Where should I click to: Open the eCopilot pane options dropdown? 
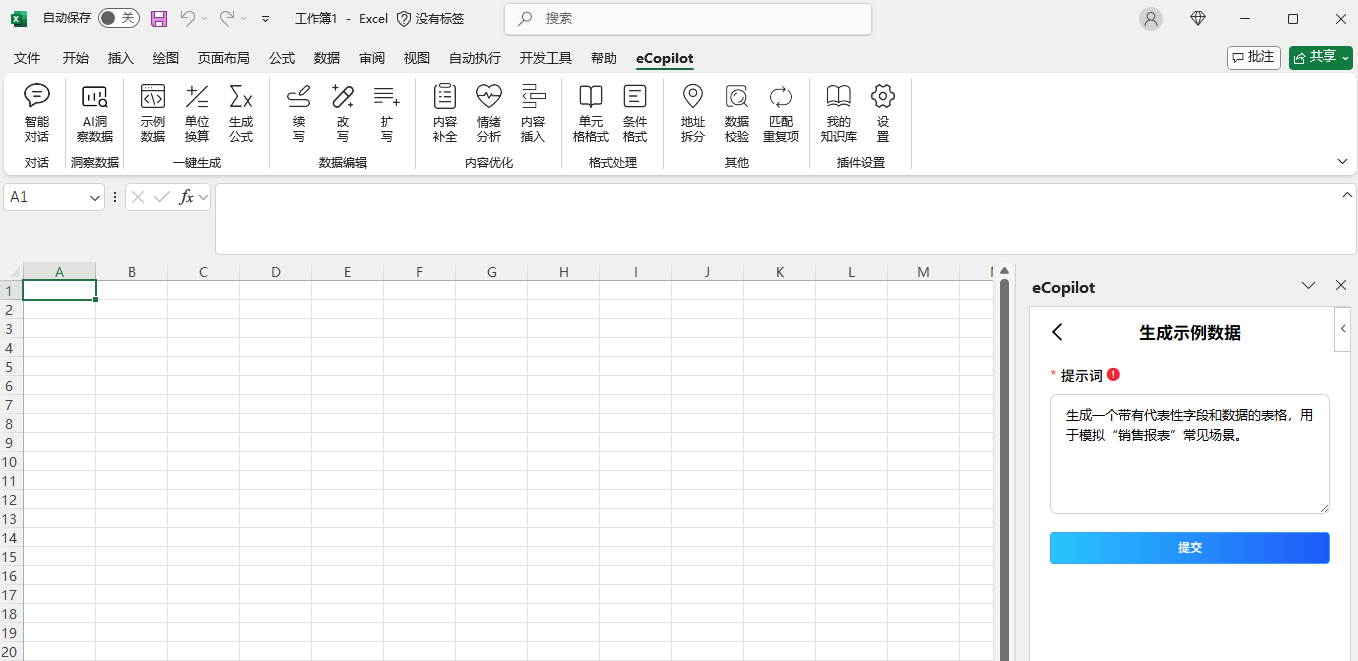tap(1308, 286)
